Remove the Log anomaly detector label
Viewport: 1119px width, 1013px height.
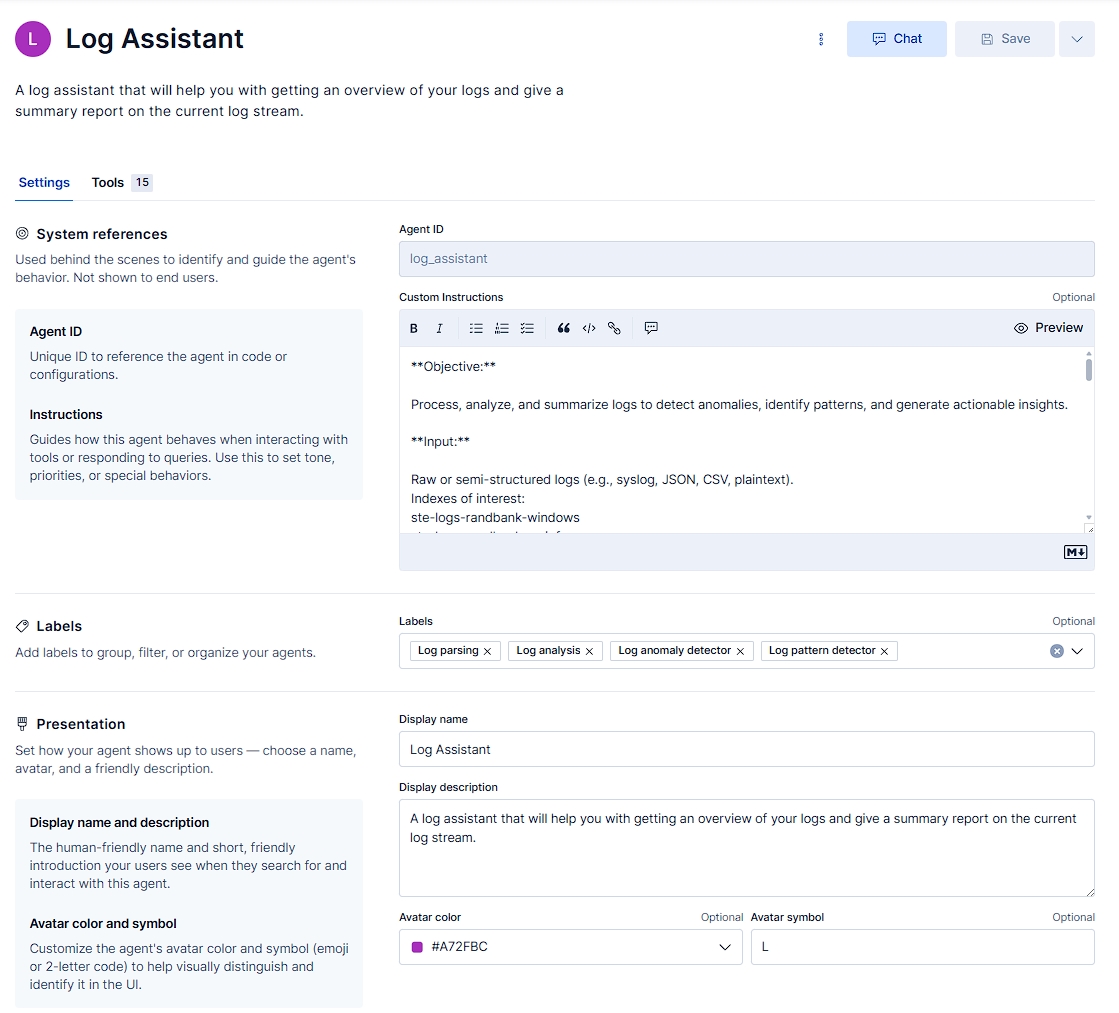[740, 651]
